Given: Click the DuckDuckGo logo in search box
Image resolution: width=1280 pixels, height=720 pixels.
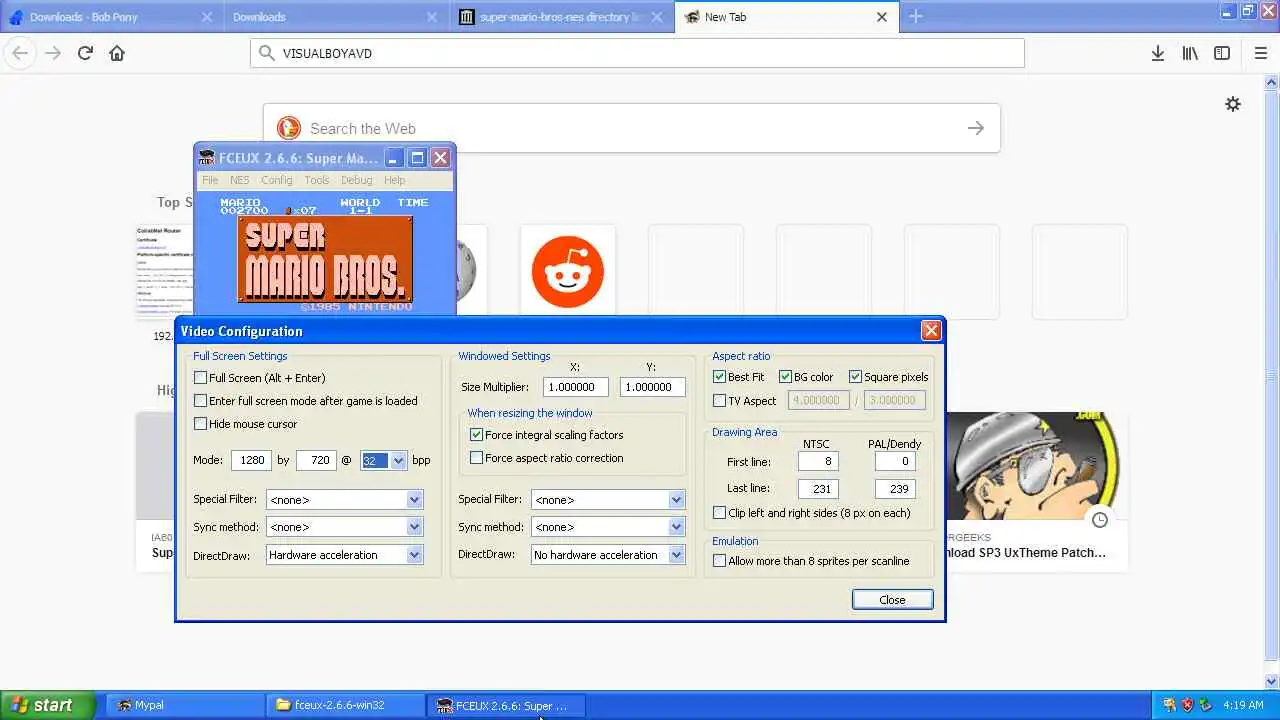Looking at the screenshot, I should tap(288, 128).
